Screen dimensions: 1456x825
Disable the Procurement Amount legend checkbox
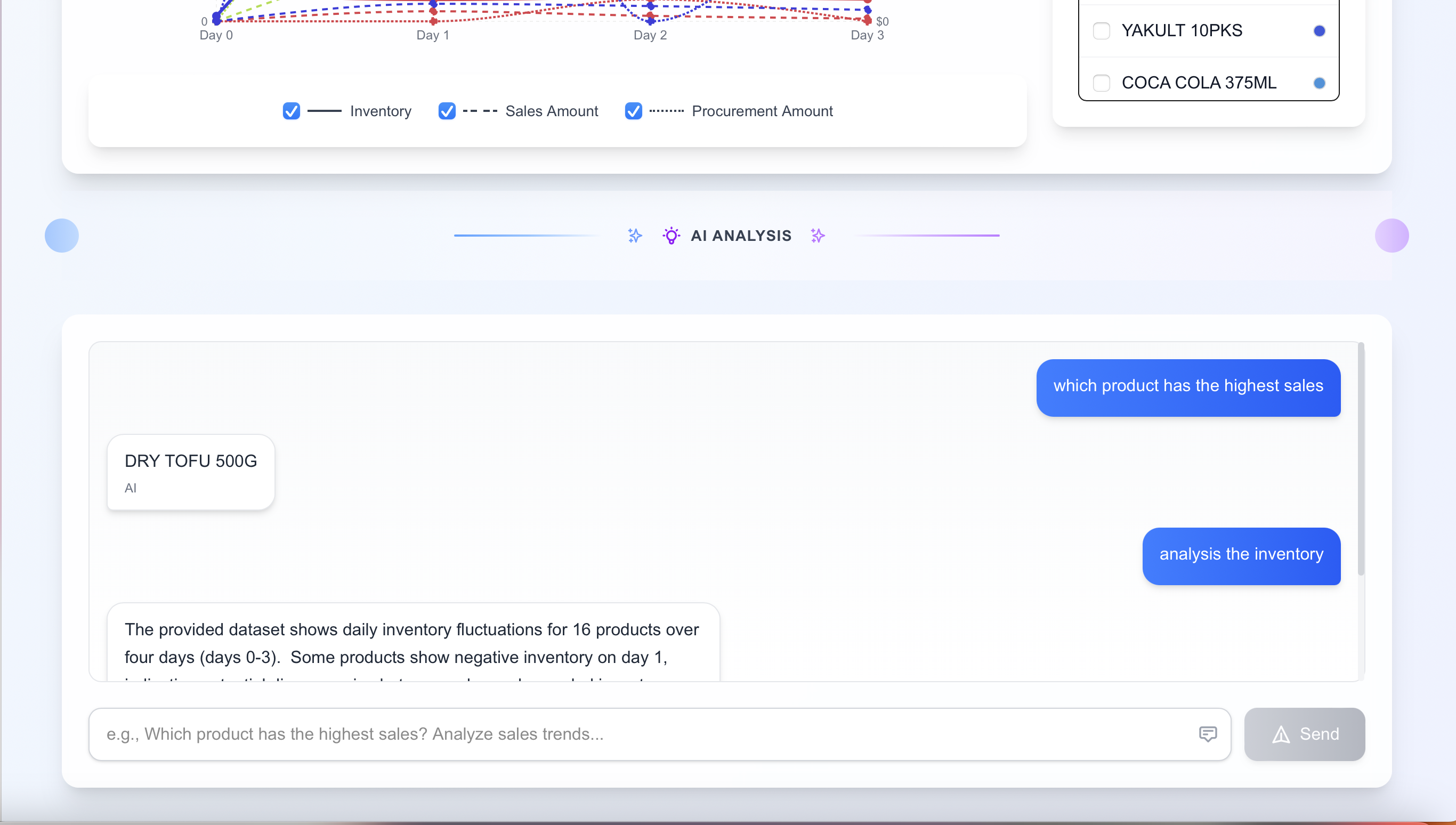(633, 111)
